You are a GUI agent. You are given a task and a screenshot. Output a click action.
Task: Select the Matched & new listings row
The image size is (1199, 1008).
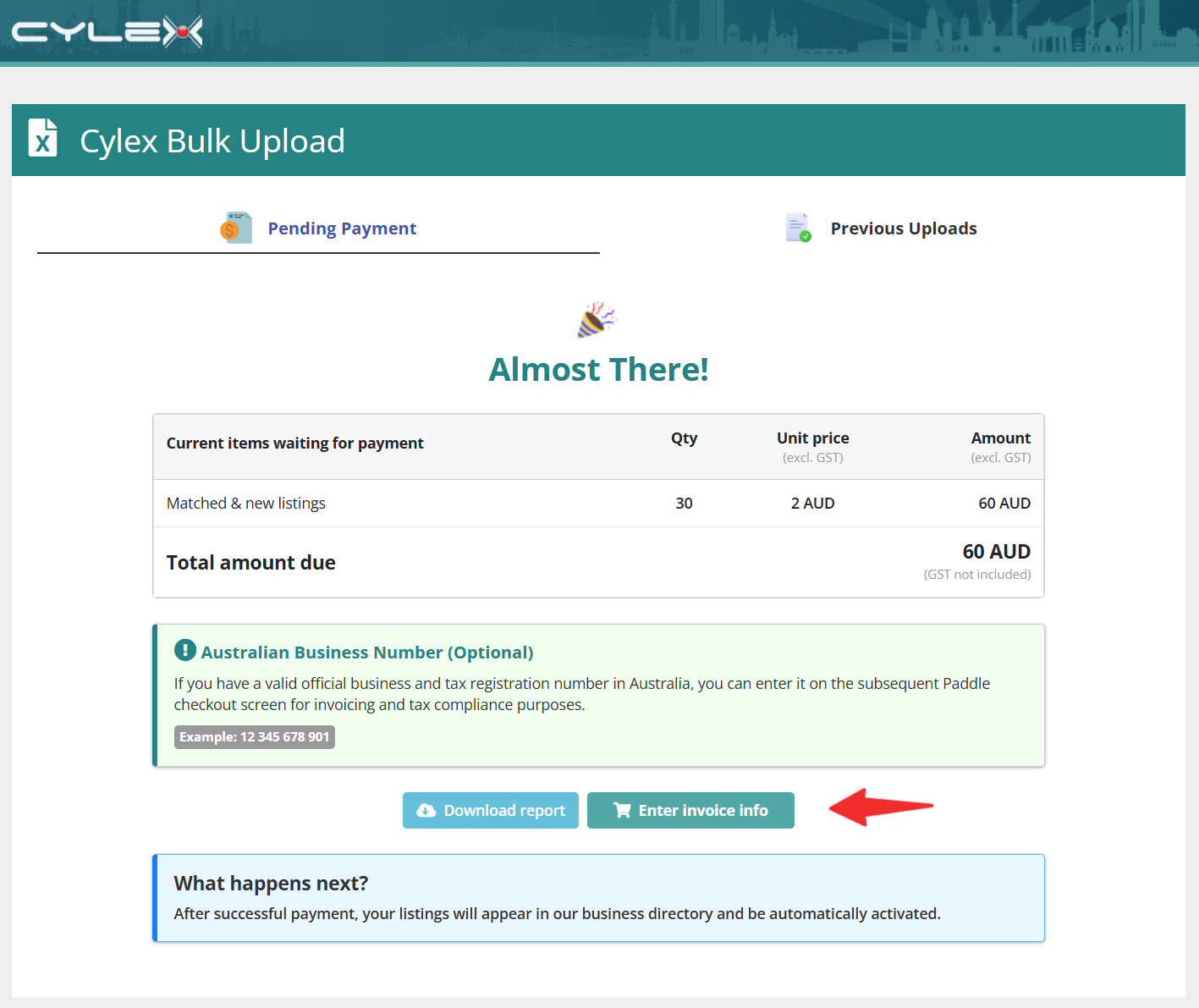tap(598, 504)
